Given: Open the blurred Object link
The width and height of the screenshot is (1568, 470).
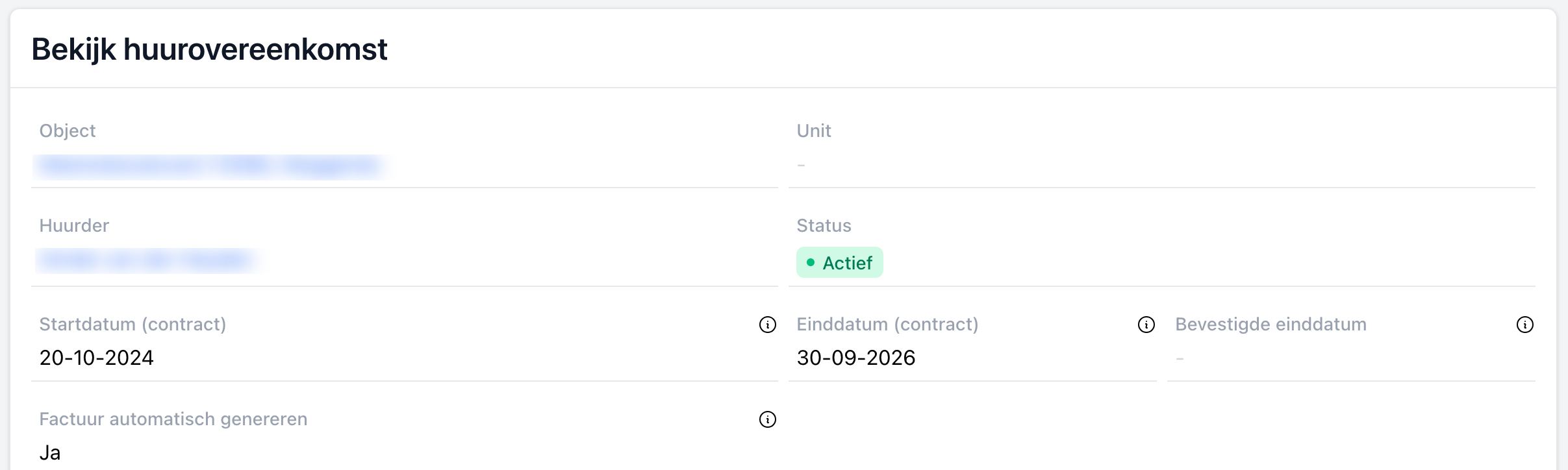Looking at the screenshot, I should pos(208,166).
